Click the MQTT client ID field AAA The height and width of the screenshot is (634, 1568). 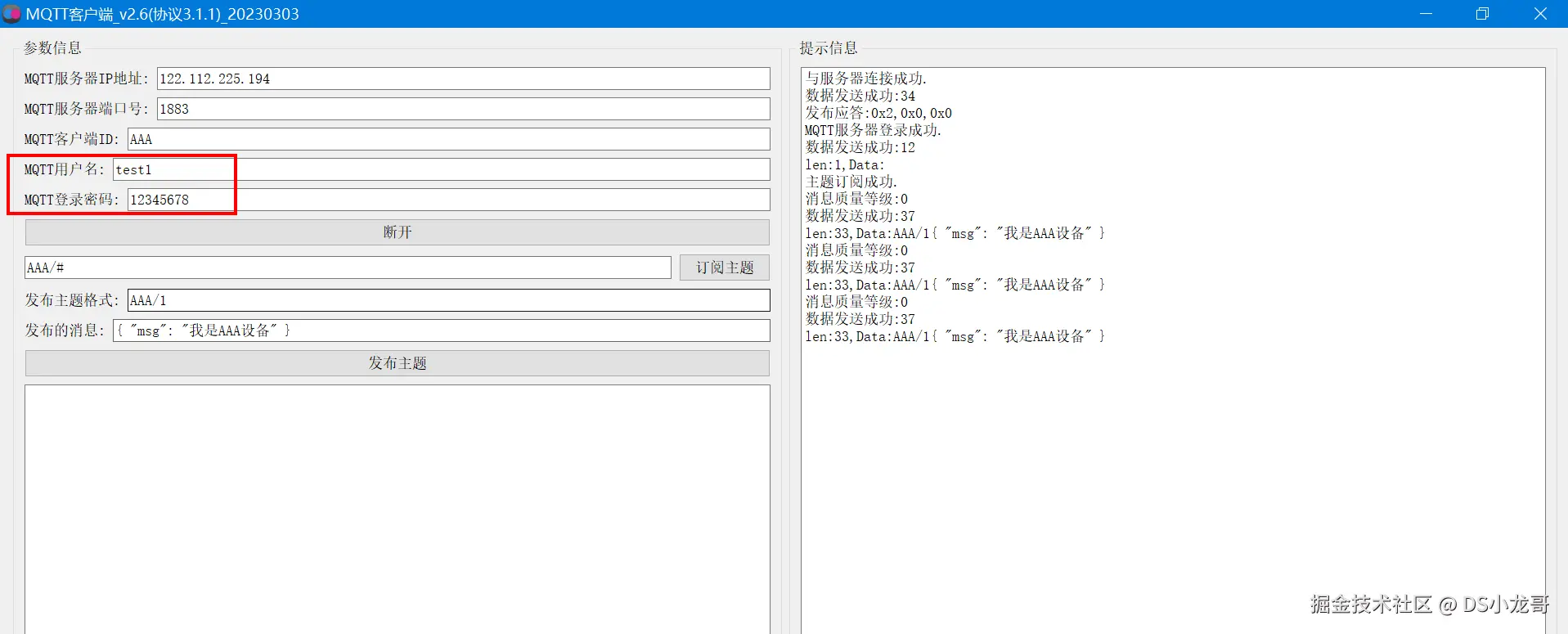tap(448, 139)
